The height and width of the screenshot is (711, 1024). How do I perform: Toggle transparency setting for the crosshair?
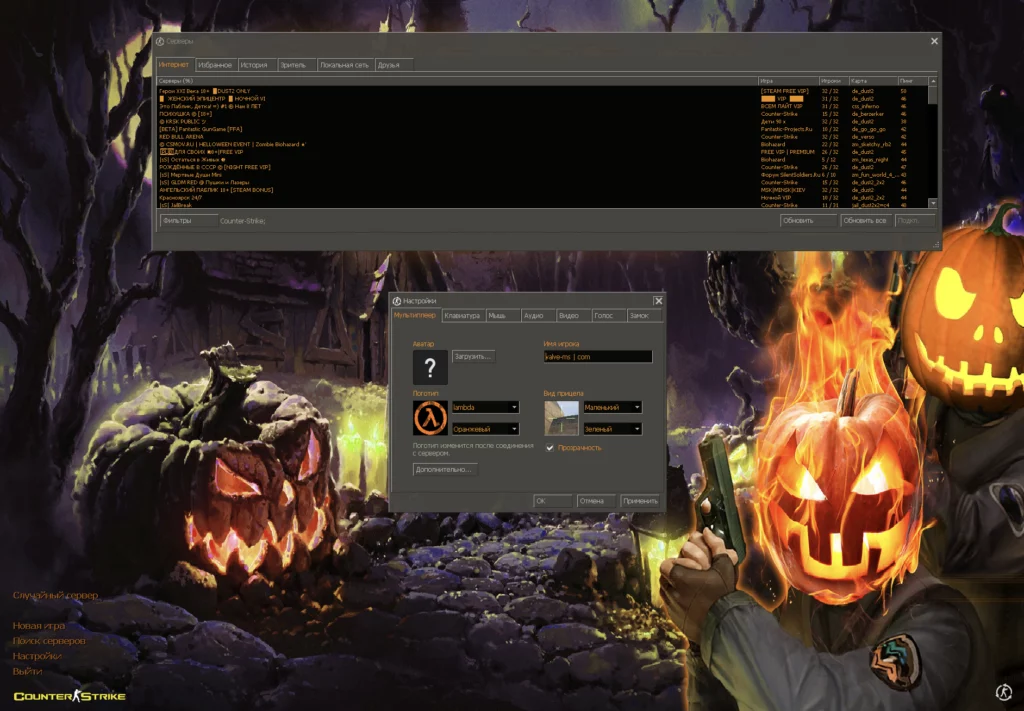(549, 448)
